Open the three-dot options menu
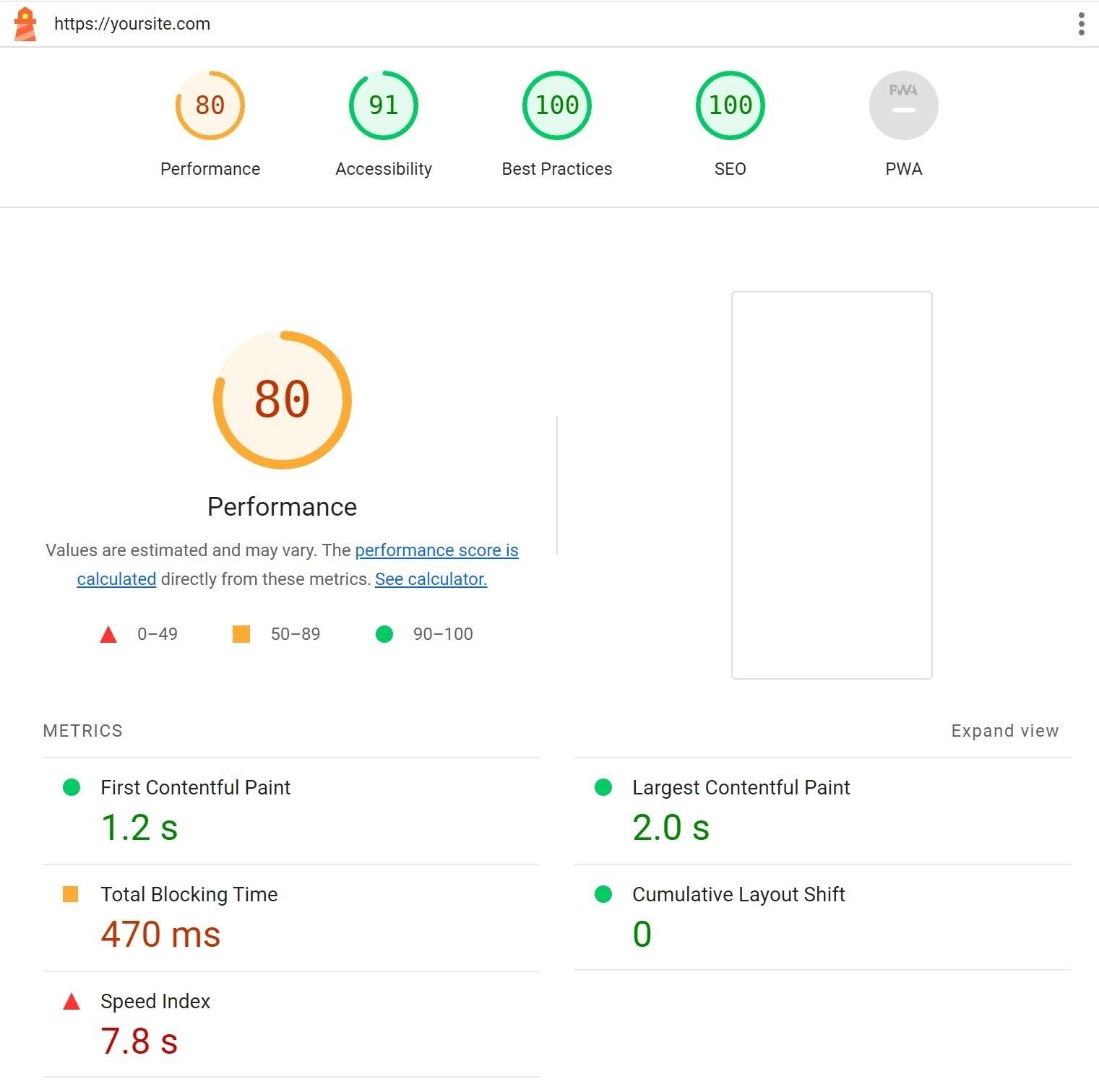The height and width of the screenshot is (1092, 1099). click(1081, 24)
